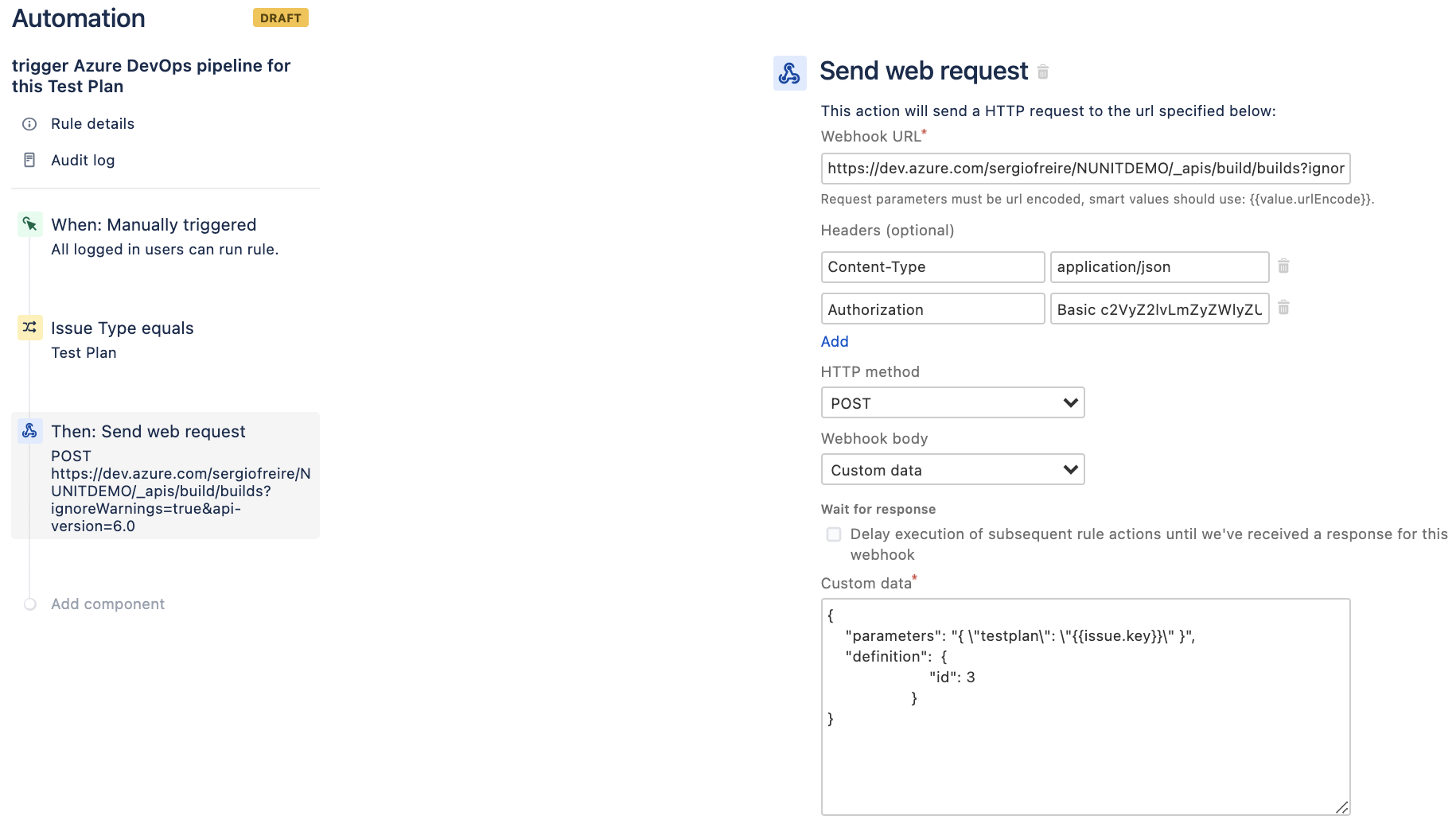Image resolution: width=1456 pixels, height=827 pixels.
Task: Enable Delay execution until response checkbox
Action: [x=834, y=534]
